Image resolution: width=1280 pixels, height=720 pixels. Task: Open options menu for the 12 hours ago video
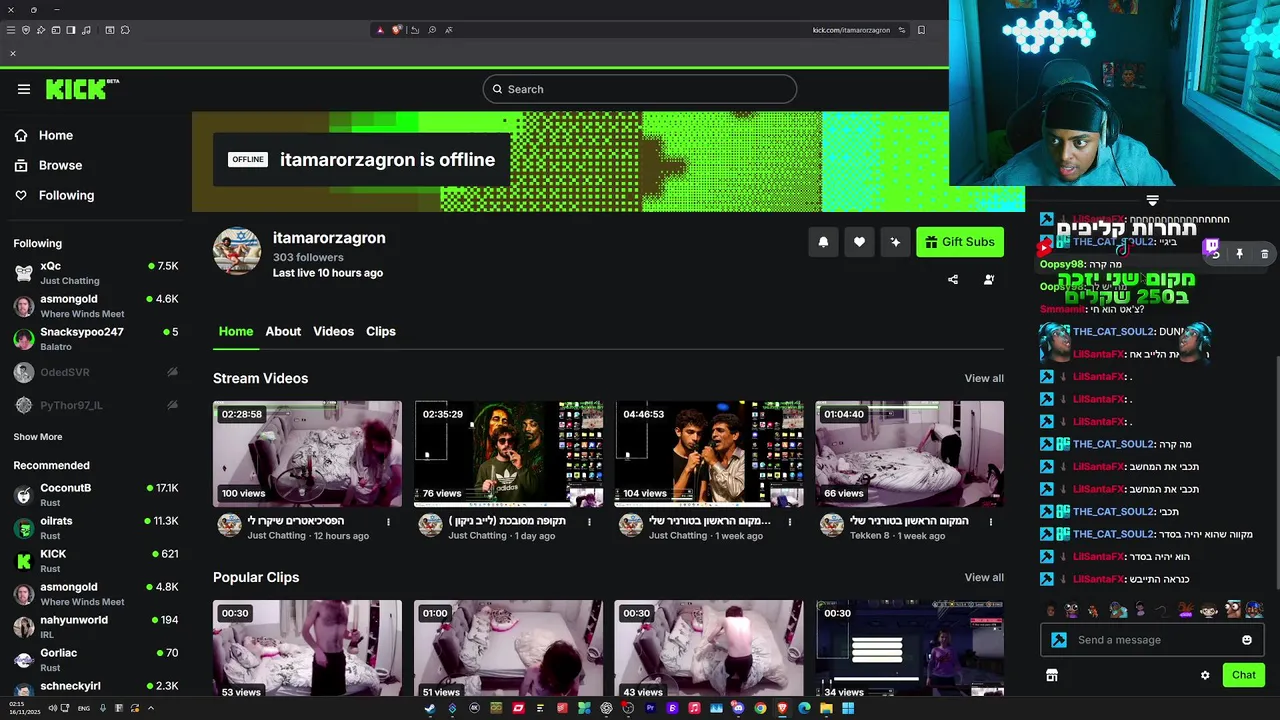(x=389, y=522)
